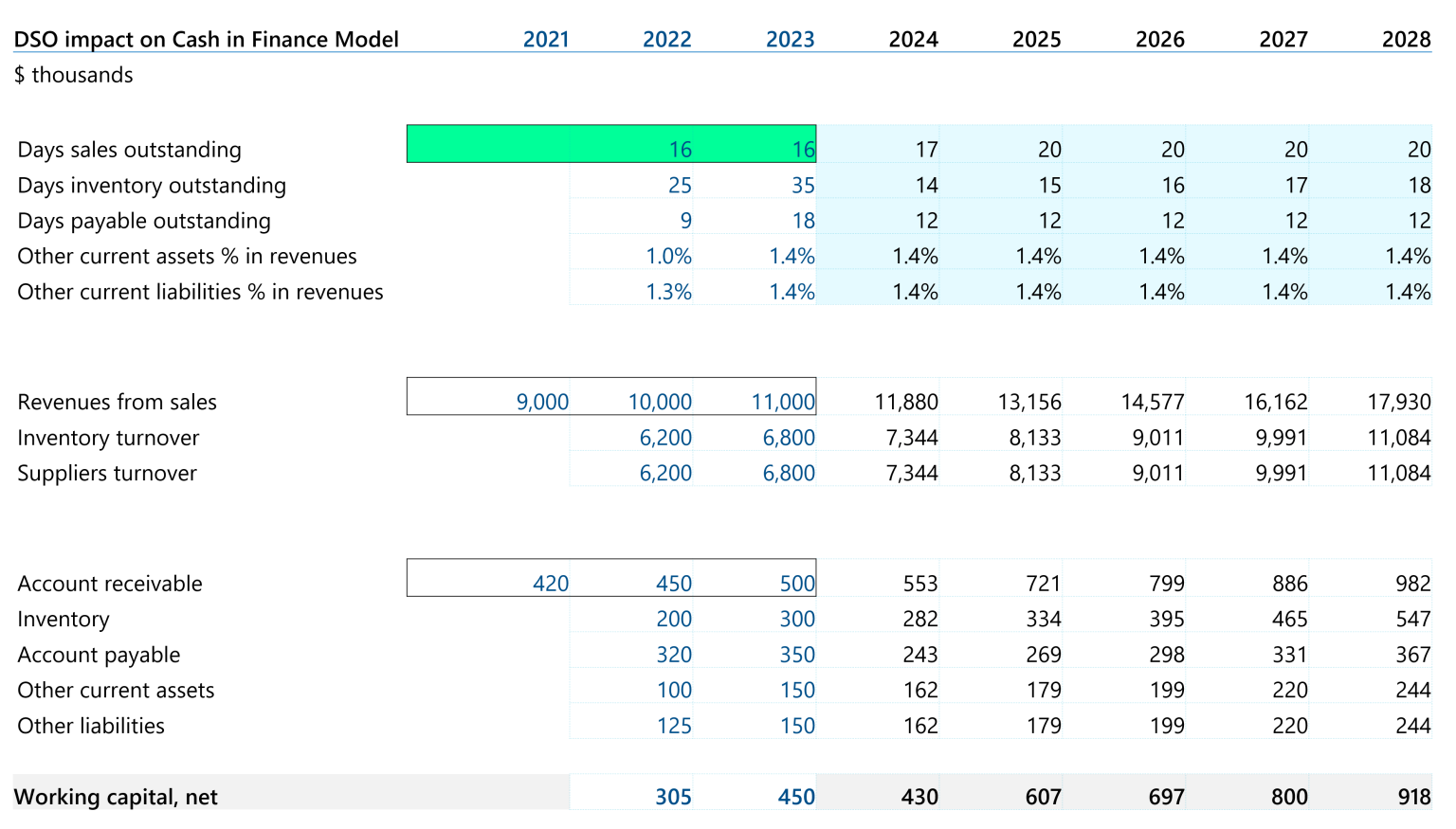
Task: Click the Revenues from sales label
Action: pyautogui.click(x=117, y=402)
